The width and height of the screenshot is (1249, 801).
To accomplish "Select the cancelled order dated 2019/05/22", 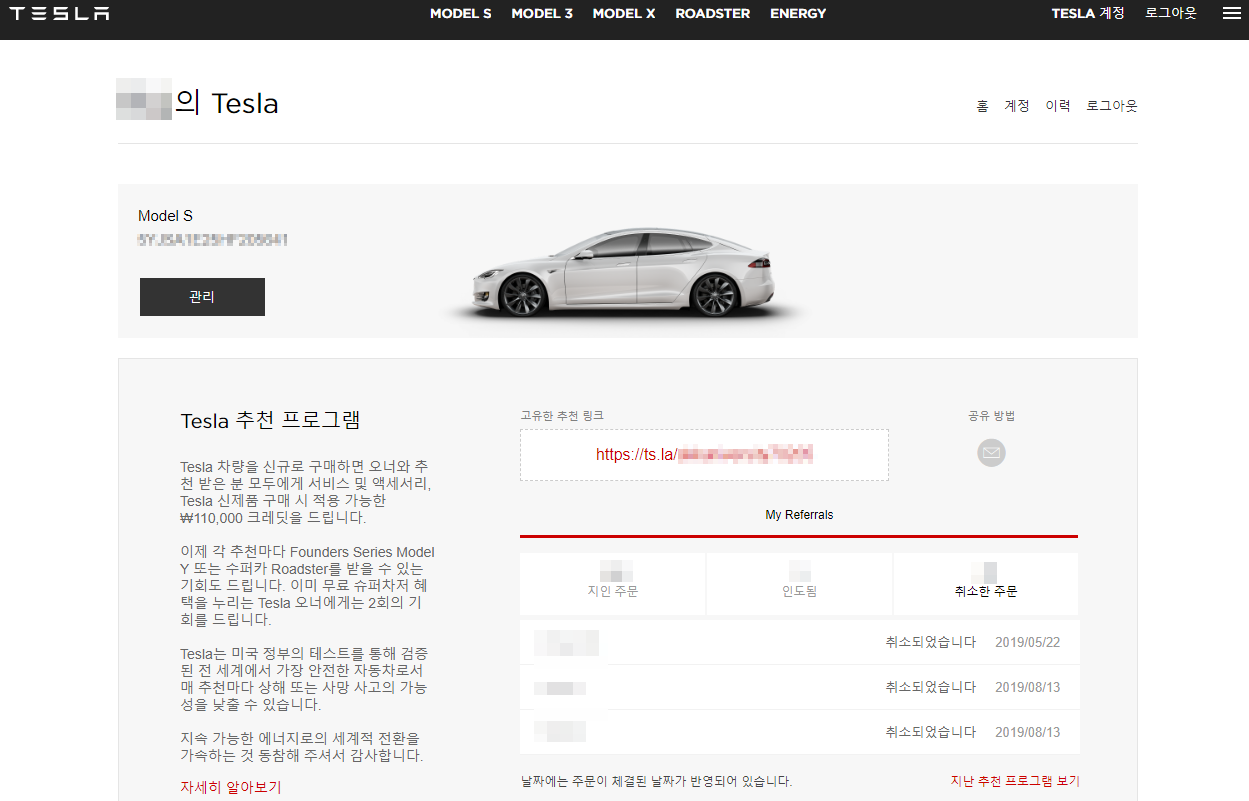I will point(799,642).
